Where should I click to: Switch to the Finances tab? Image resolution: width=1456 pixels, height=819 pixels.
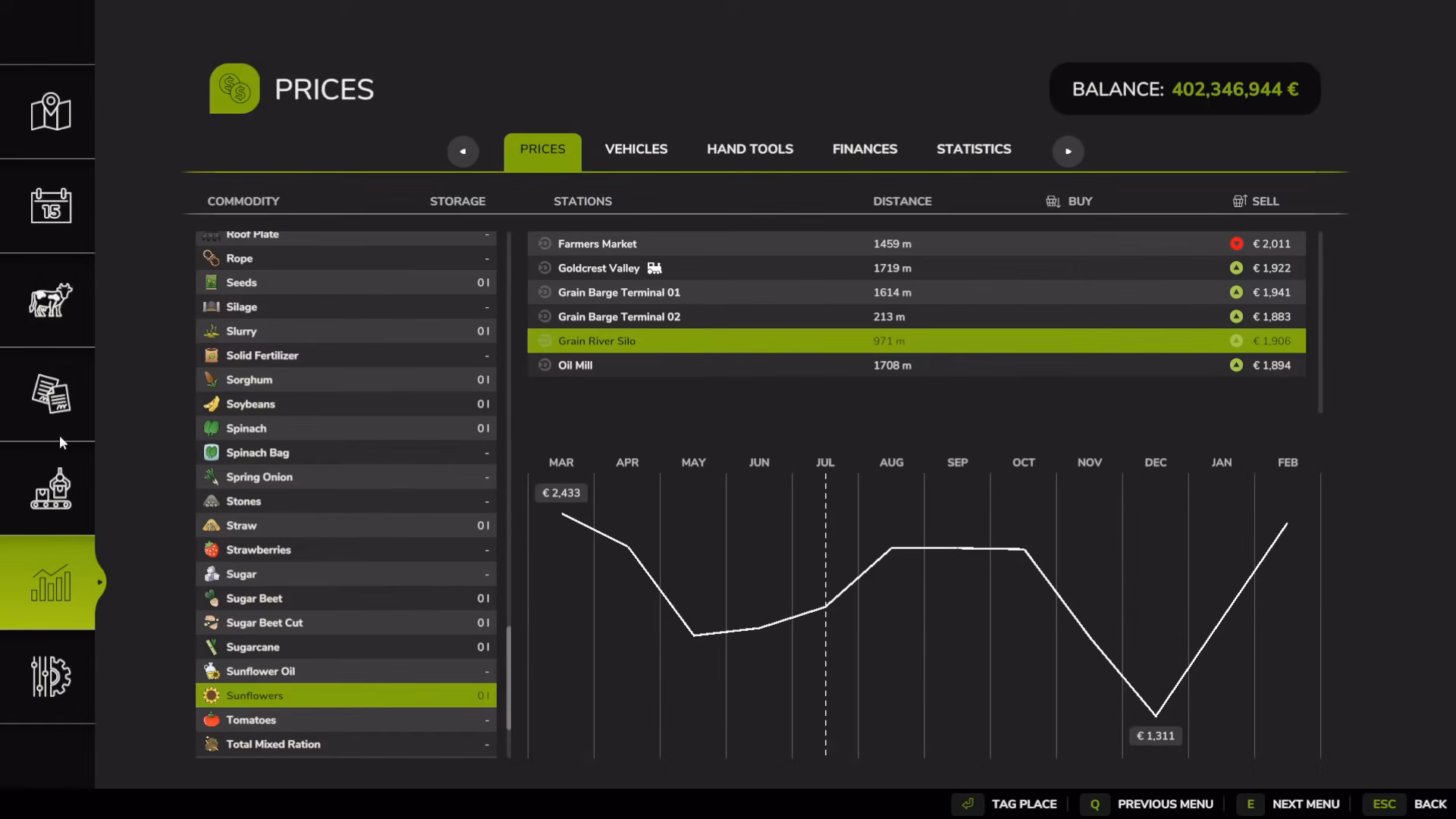coord(864,149)
